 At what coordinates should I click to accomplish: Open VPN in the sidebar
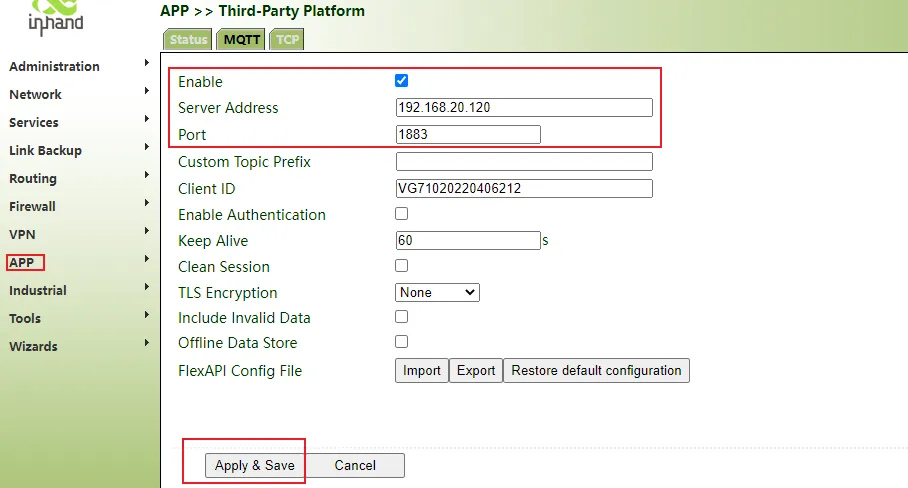(x=23, y=234)
